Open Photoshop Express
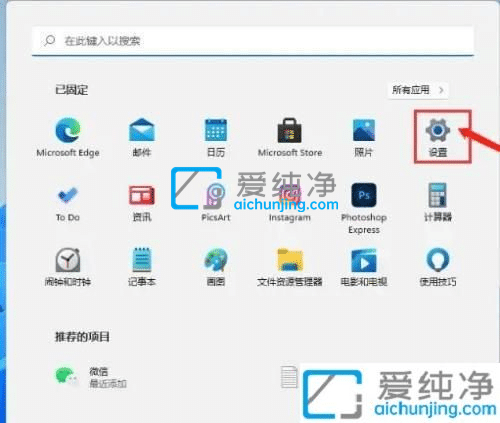Image resolution: width=500 pixels, height=423 pixels. [x=364, y=209]
